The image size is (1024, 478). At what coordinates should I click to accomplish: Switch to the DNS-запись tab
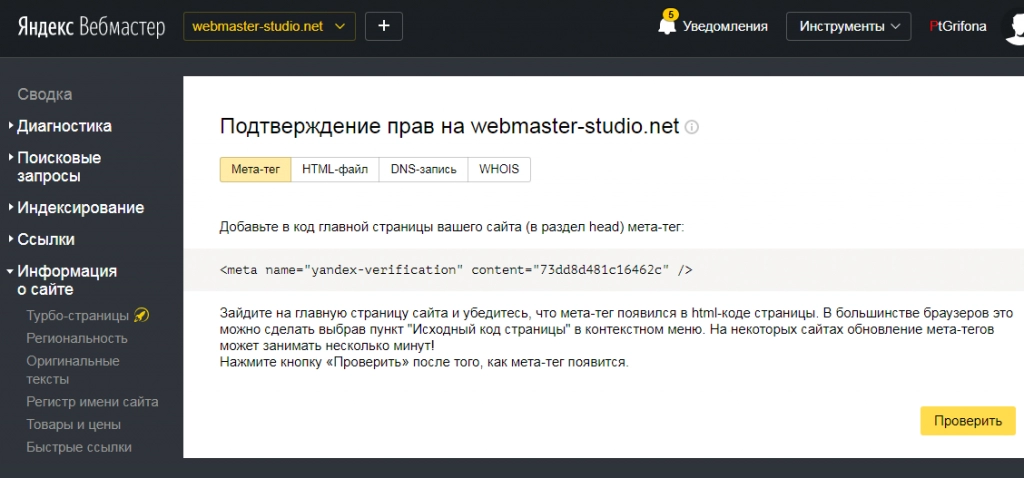pos(423,169)
